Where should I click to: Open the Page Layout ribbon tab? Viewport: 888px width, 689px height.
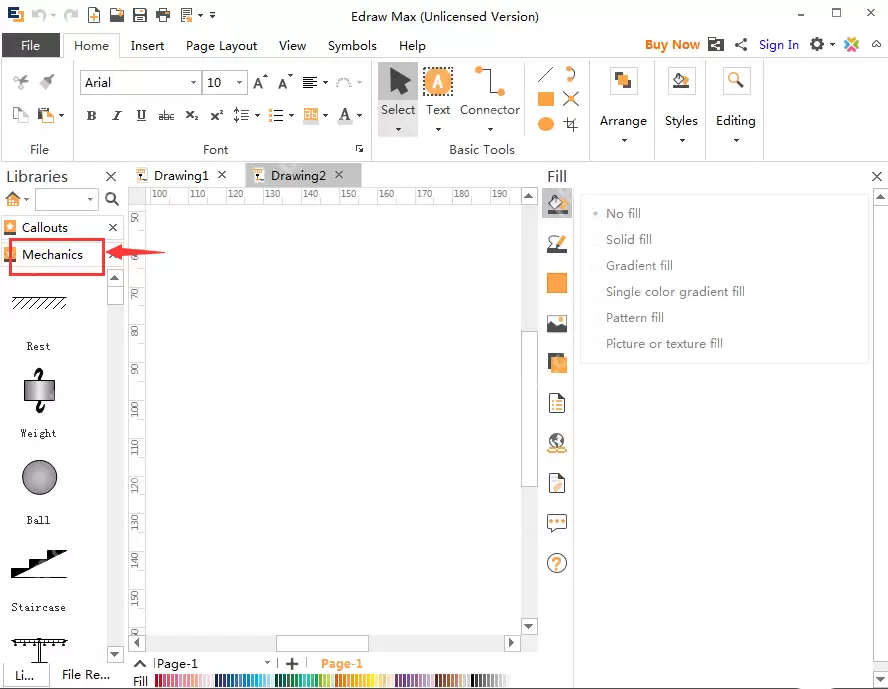[x=221, y=45]
